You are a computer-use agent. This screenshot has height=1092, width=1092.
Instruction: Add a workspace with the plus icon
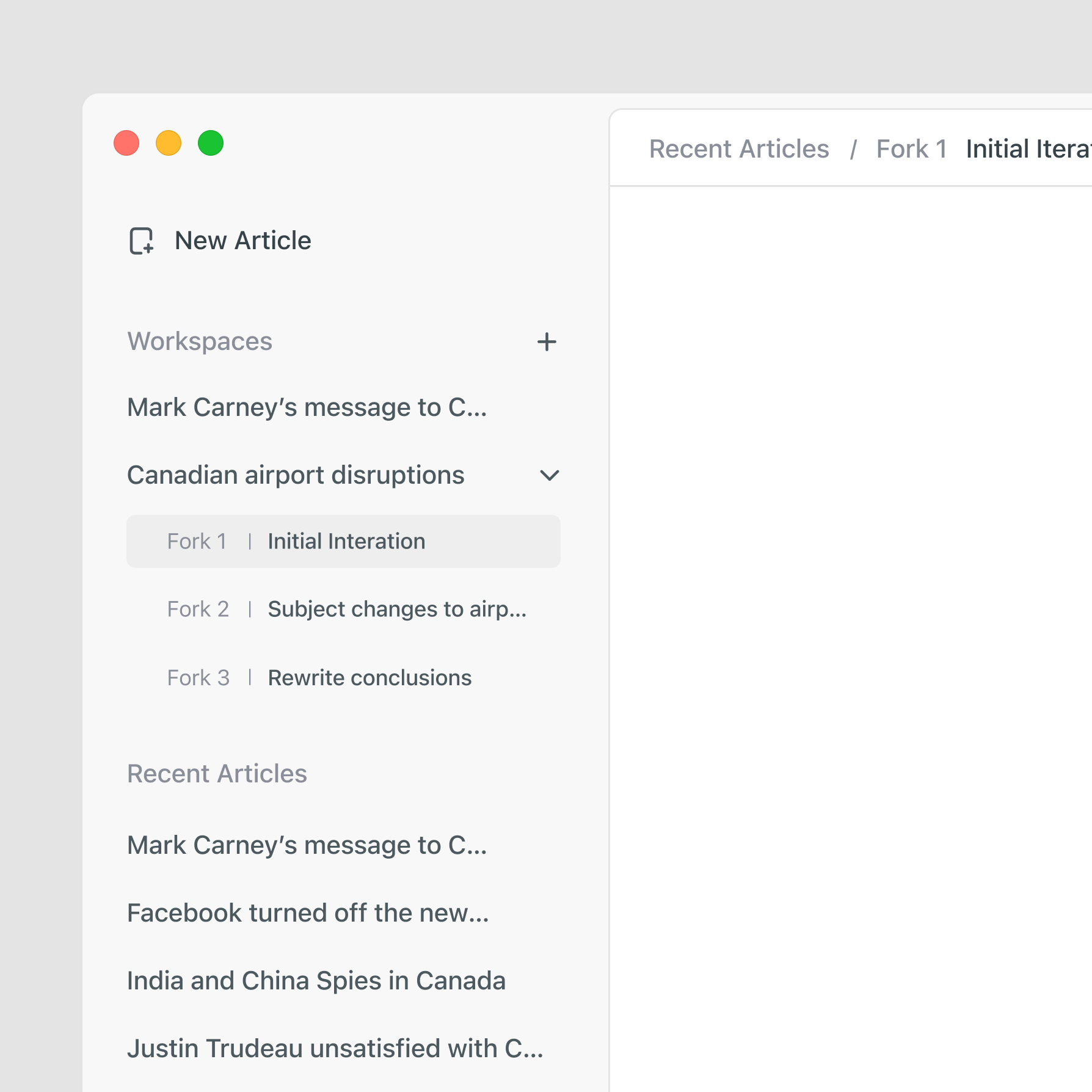(547, 342)
